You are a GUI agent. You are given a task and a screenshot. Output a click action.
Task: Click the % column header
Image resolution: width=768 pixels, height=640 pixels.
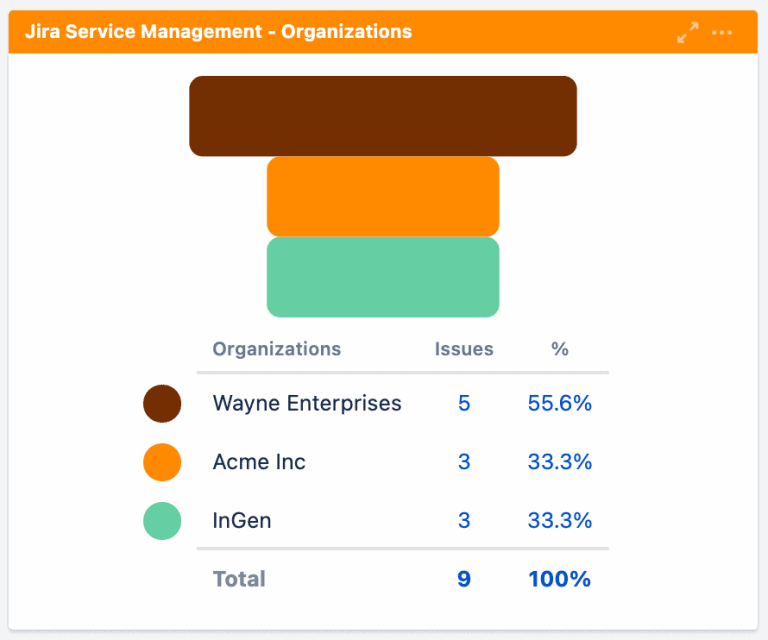(560, 349)
